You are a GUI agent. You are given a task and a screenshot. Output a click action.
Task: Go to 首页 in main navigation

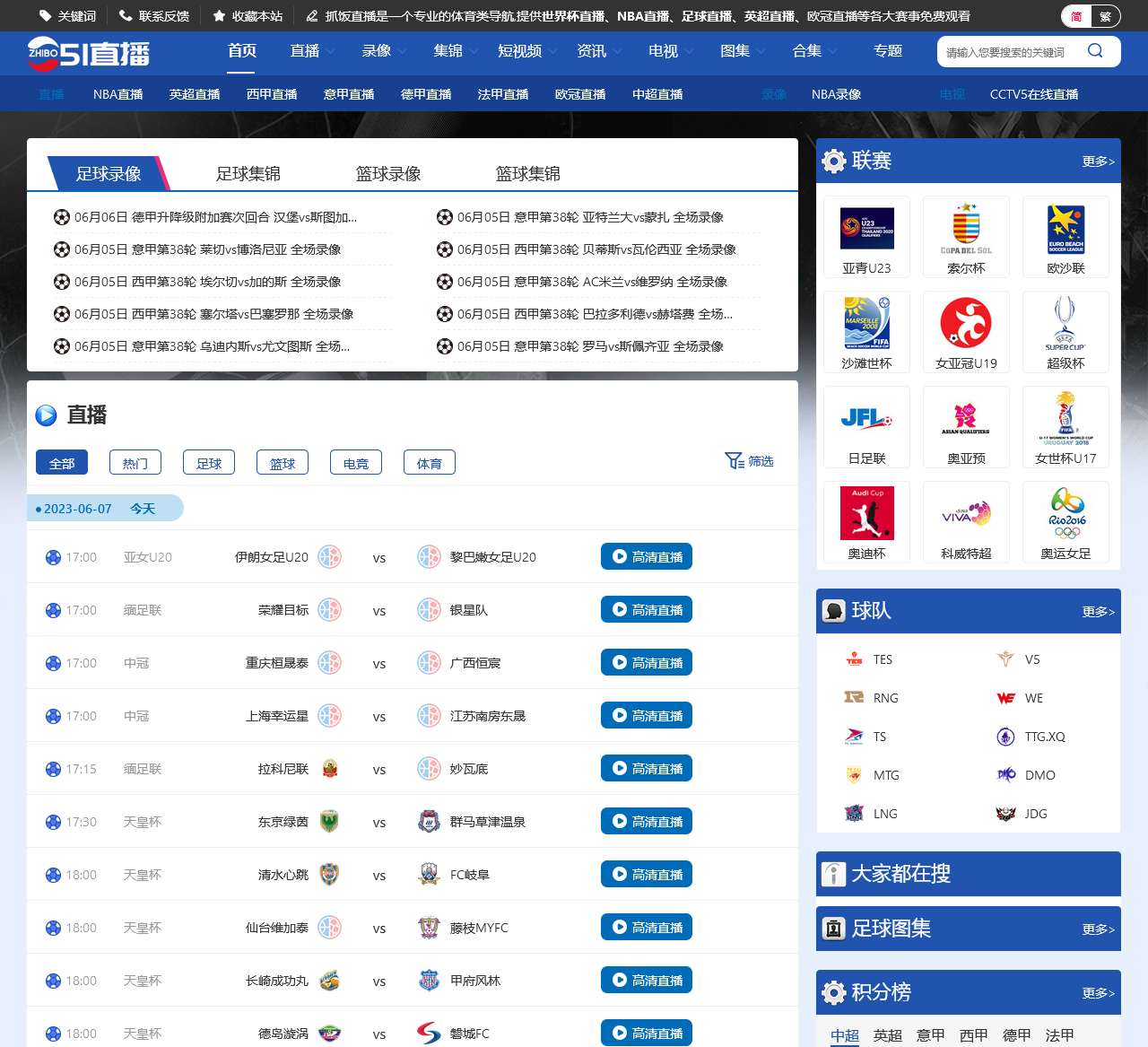coord(242,51)
